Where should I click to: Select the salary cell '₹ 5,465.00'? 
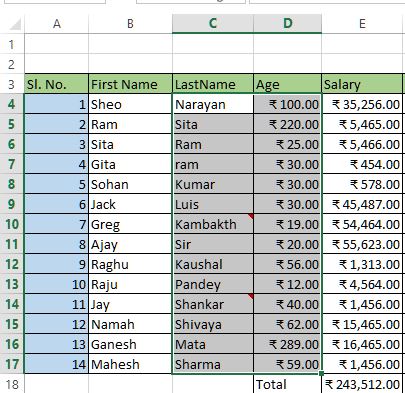tap(362, 124)
